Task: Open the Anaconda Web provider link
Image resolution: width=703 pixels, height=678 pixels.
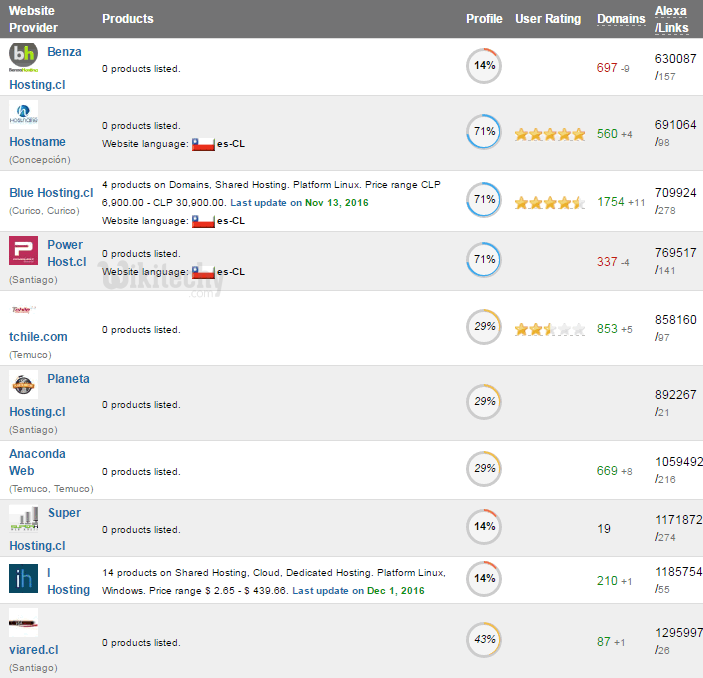Action: [x=37, y=462]
